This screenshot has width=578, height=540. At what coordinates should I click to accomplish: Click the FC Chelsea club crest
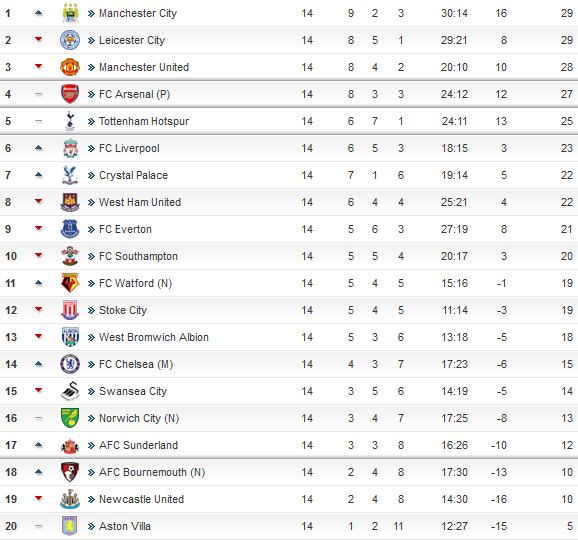70,364
